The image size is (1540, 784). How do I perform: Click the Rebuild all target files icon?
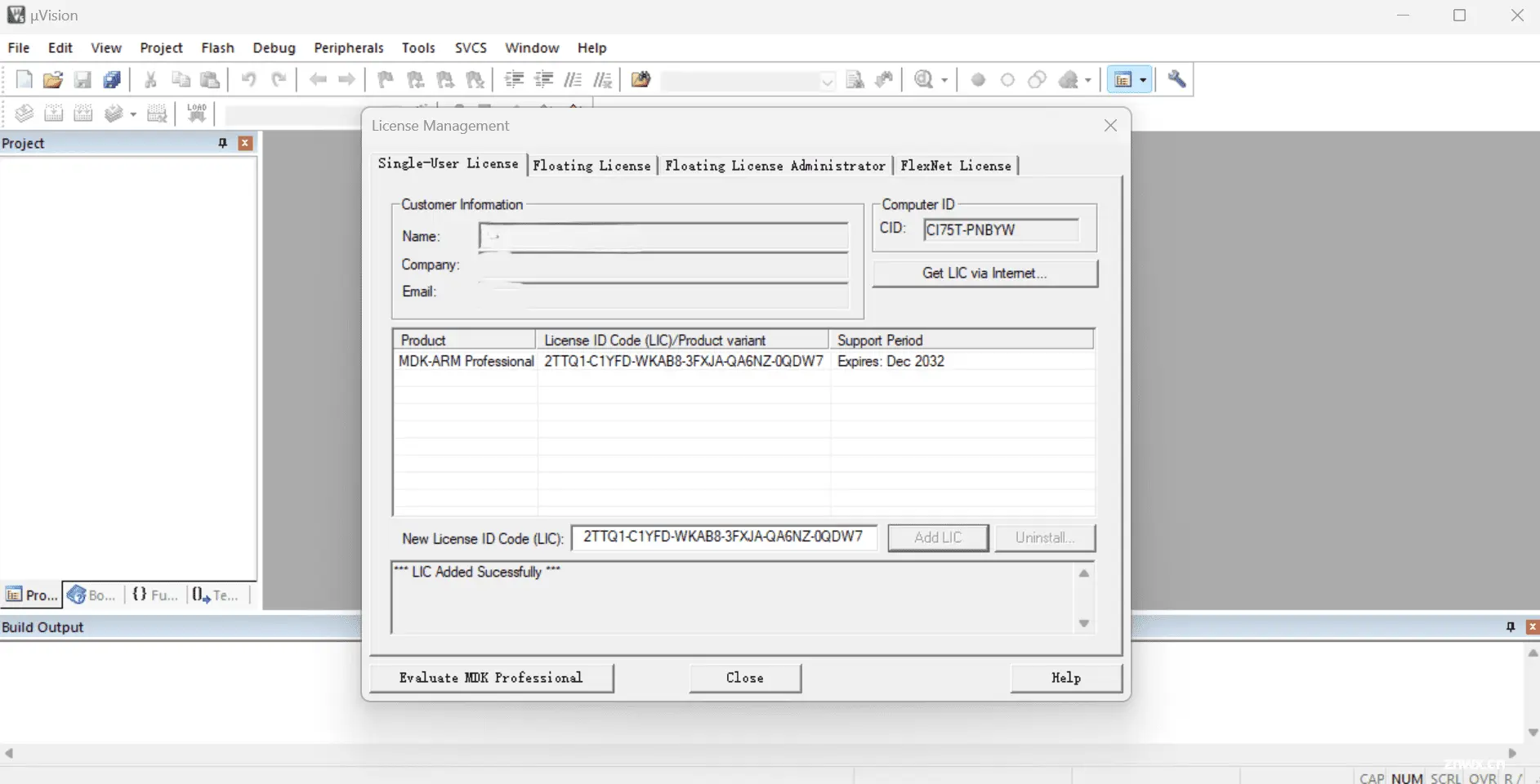tap(83, 114)
